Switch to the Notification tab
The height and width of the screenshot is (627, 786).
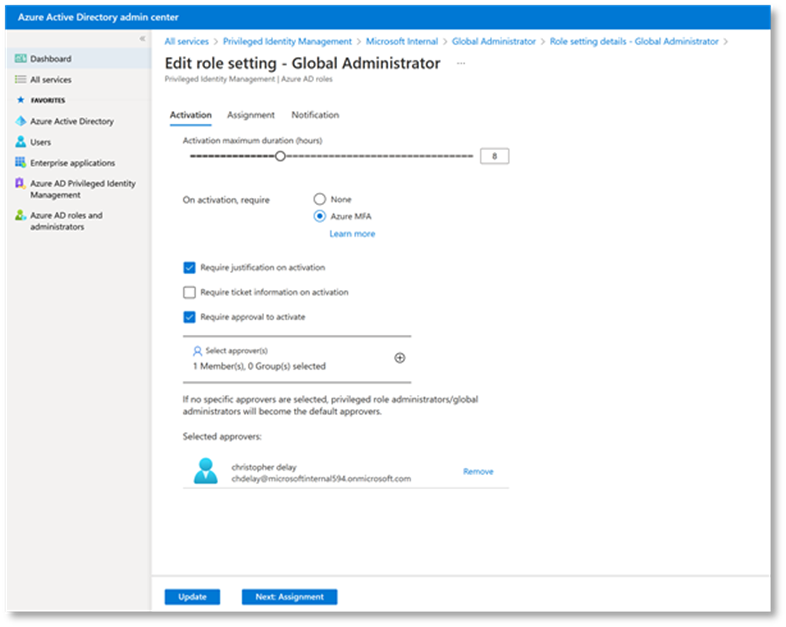tap(315, 115)
